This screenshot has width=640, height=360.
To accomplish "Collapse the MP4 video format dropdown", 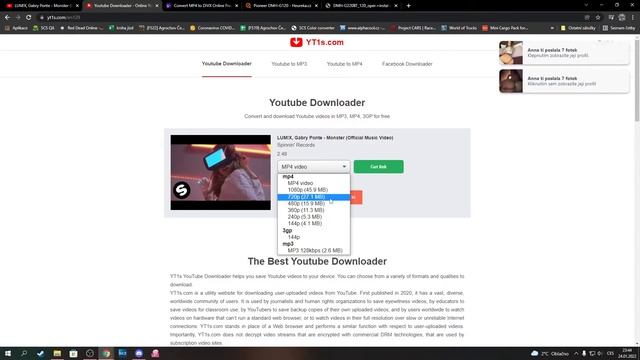I will pos(313,167).
